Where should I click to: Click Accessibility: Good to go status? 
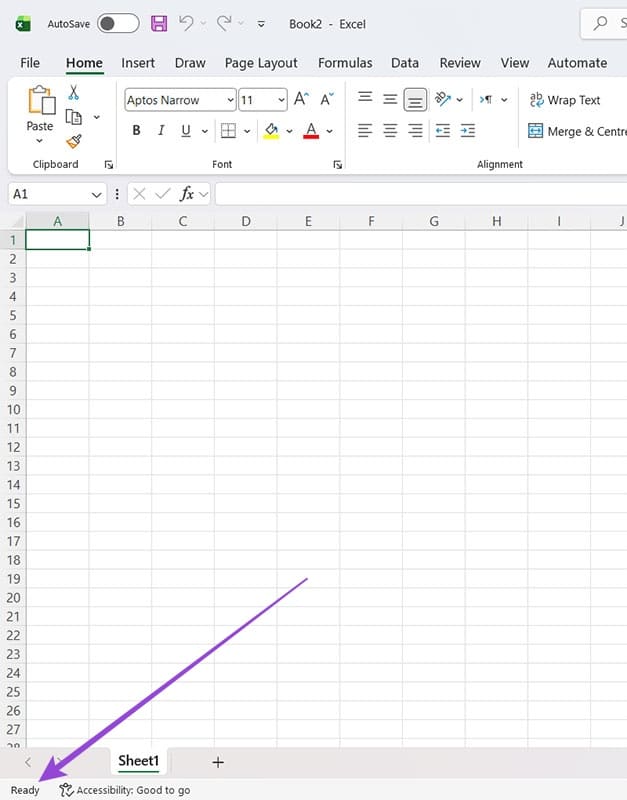[x=125, y=790]
